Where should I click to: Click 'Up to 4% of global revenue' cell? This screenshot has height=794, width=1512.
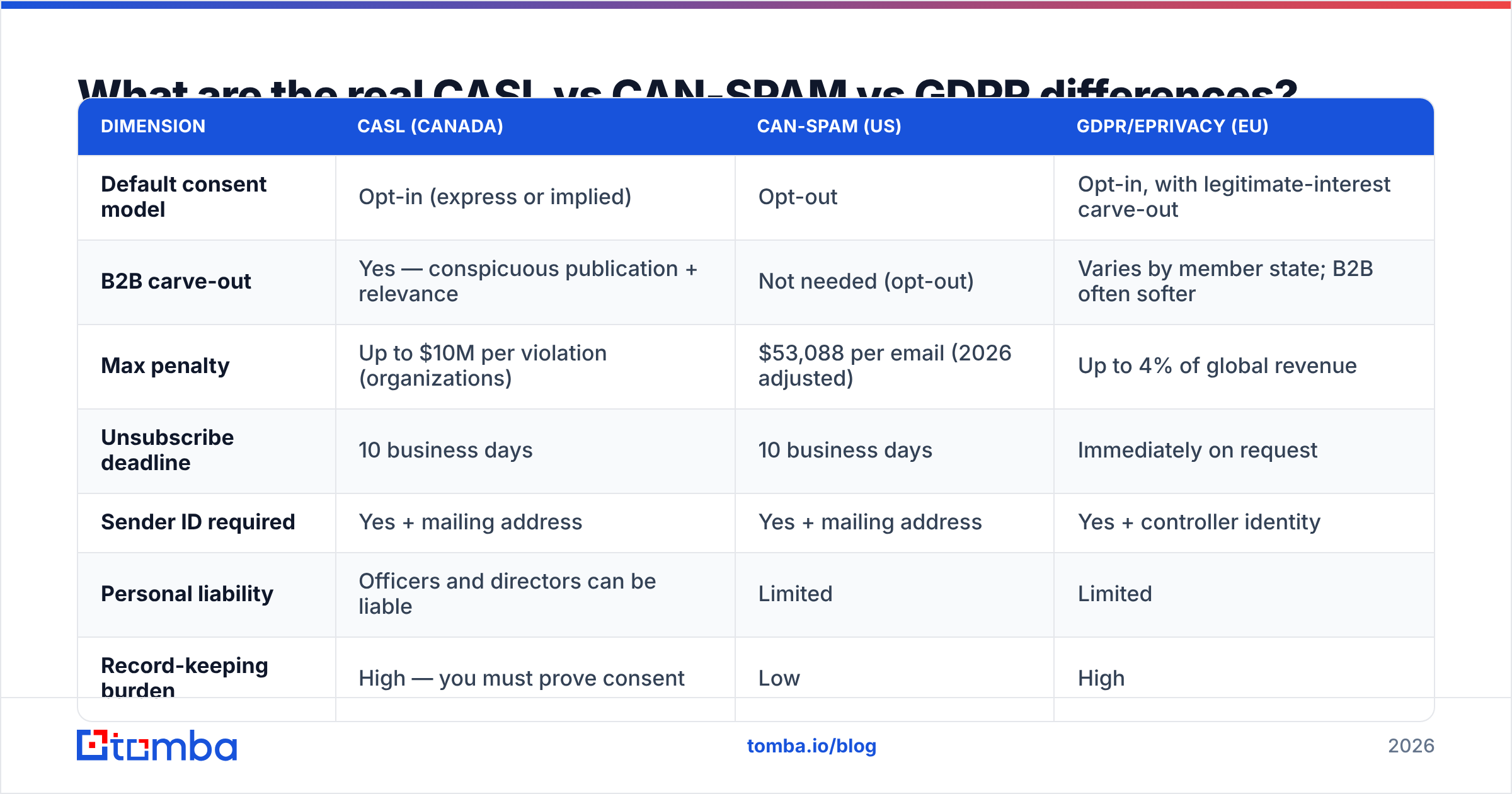1217,365
